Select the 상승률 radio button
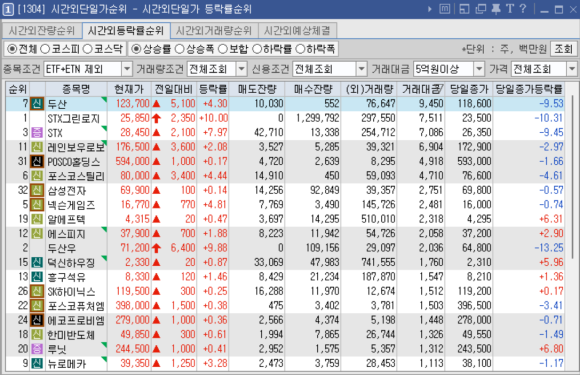The height and width of the screenshot is (375, 580). click(136, 49)
